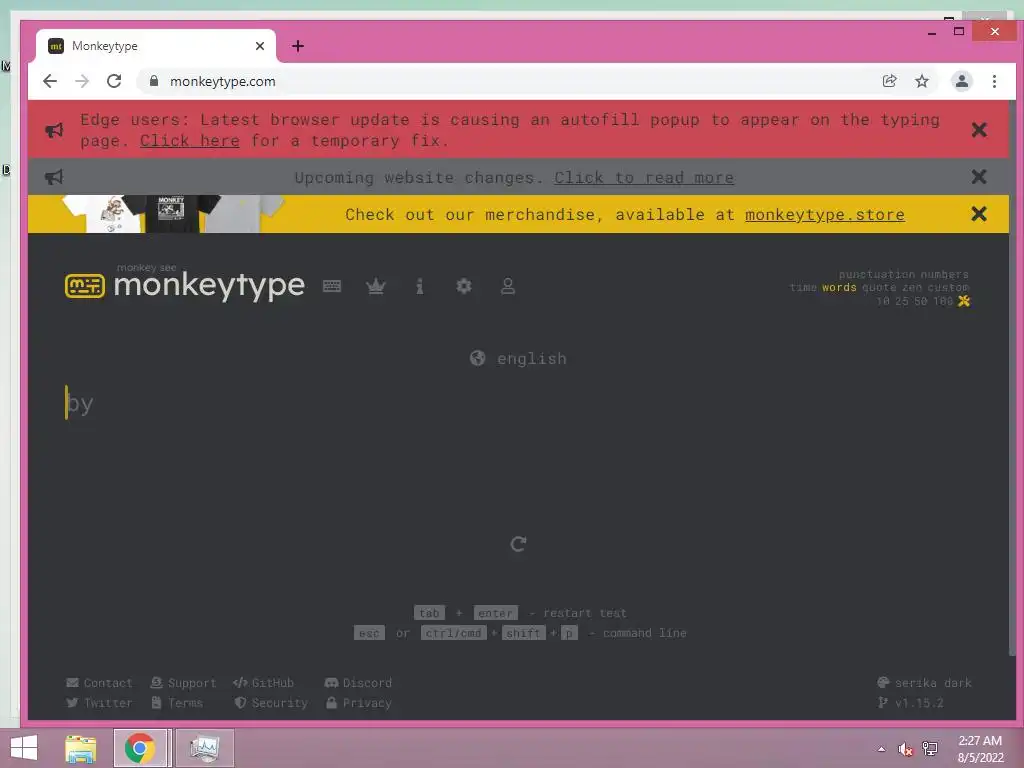Open Privacy footer link

click(x=359, y=703)
